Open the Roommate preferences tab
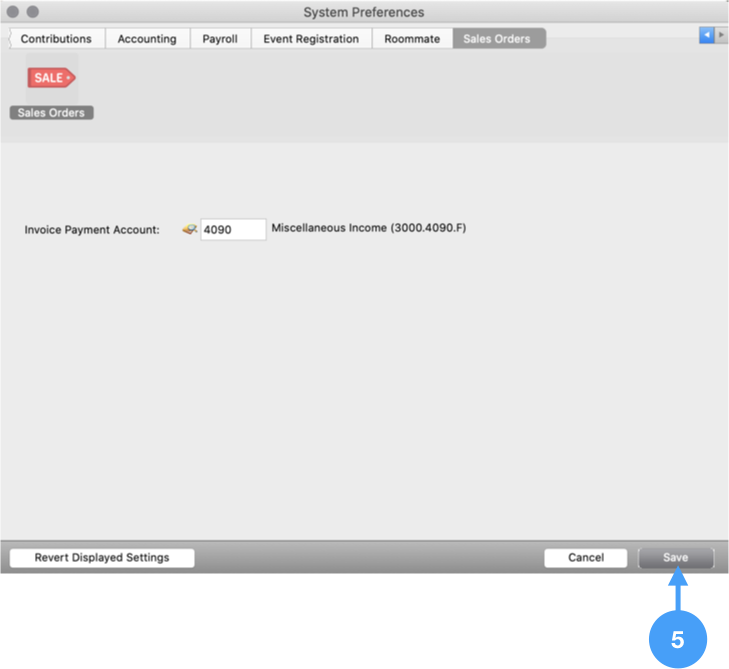This screenshot has width=729, height=669. (x=412, y=39)
